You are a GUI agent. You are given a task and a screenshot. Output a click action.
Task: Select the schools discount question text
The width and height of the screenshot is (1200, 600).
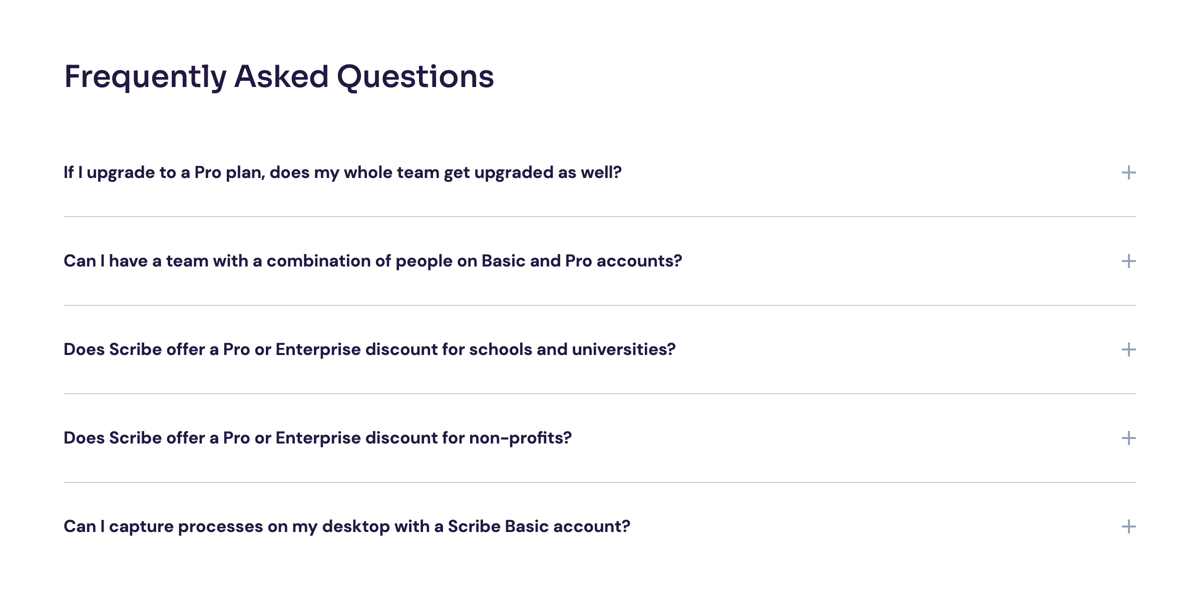[x=369, y=349]
